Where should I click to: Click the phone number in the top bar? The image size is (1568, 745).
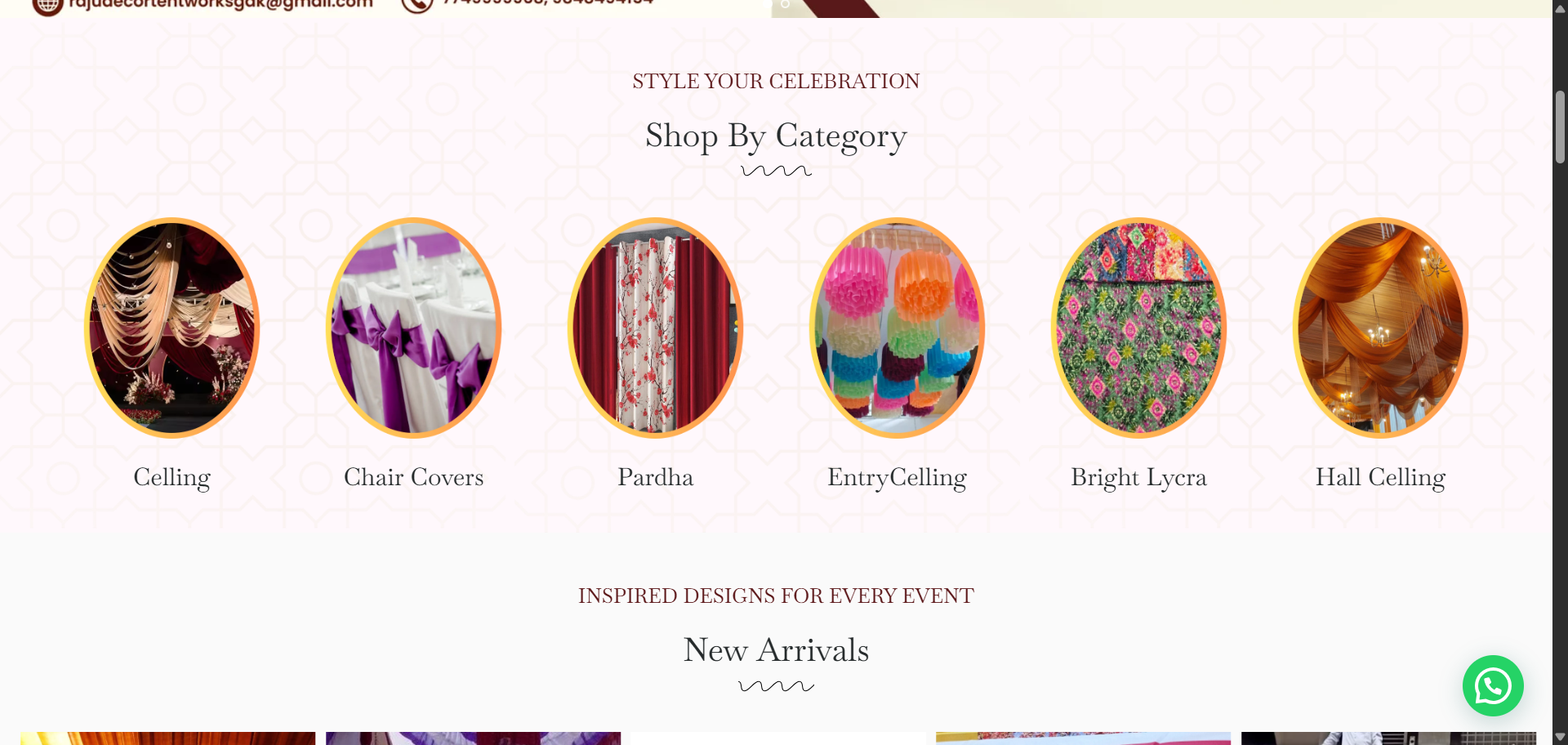pos(547,3)
